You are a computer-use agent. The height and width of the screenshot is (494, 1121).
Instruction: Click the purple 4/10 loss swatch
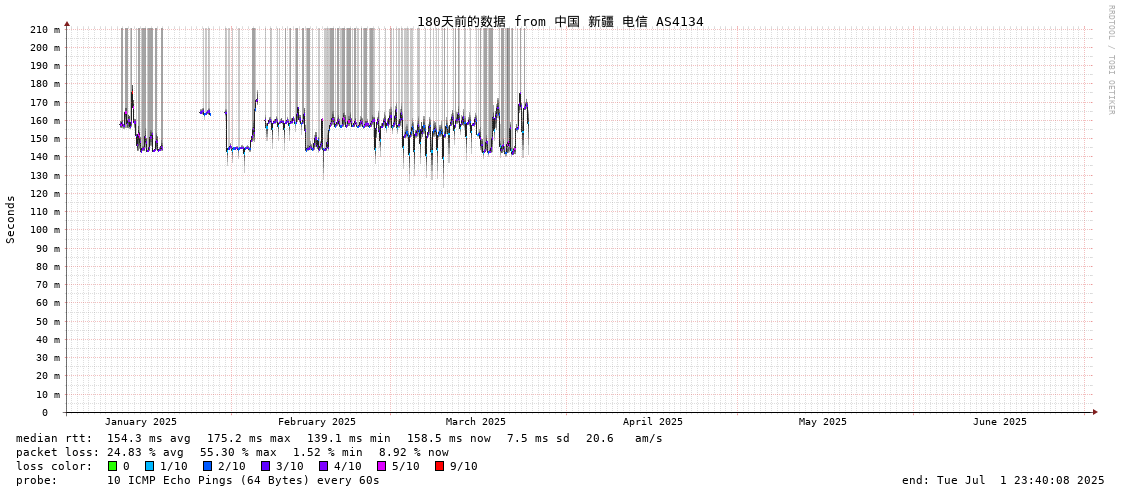(x=323, y=466)
